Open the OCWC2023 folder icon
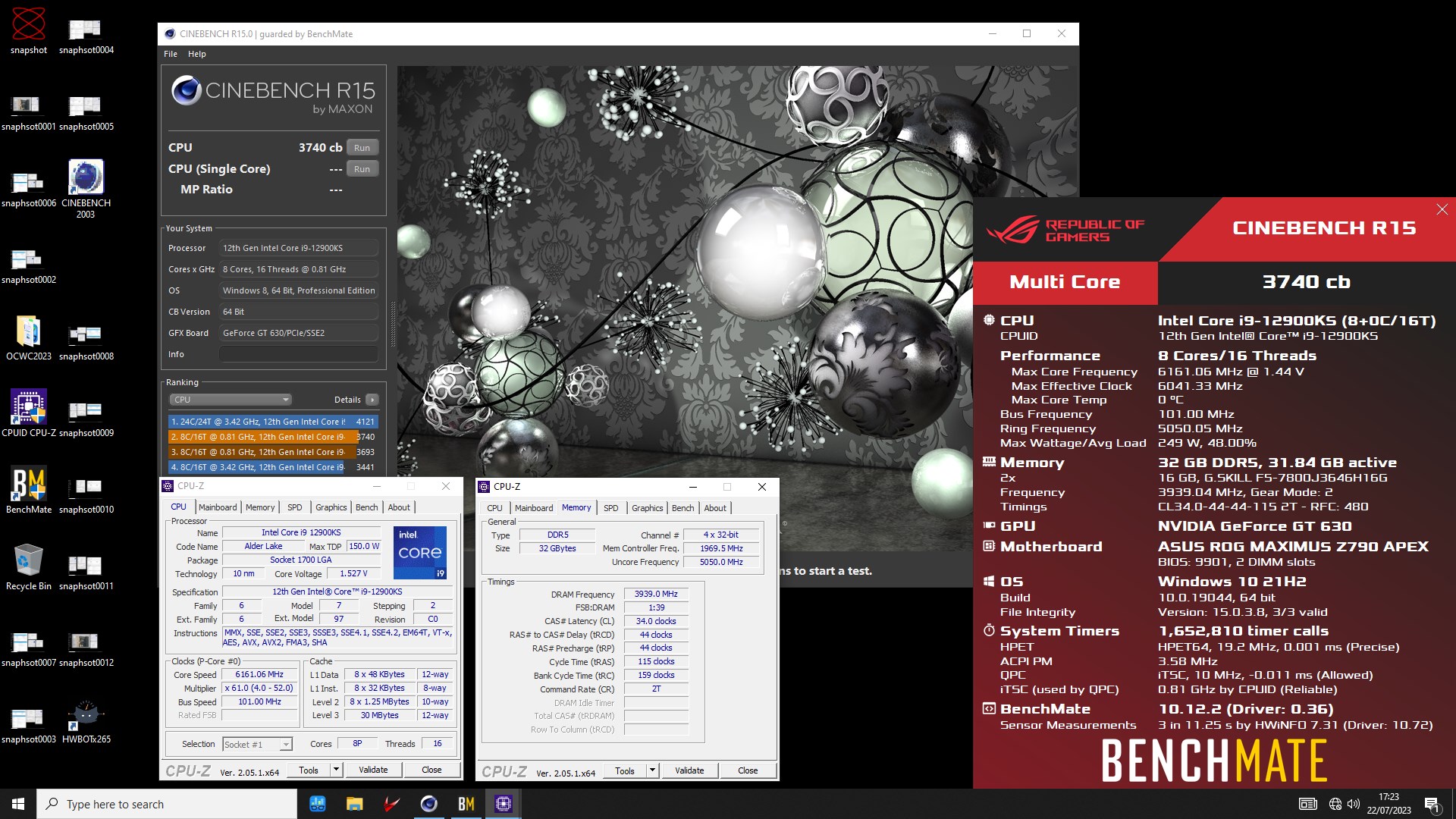 (28, 337)
